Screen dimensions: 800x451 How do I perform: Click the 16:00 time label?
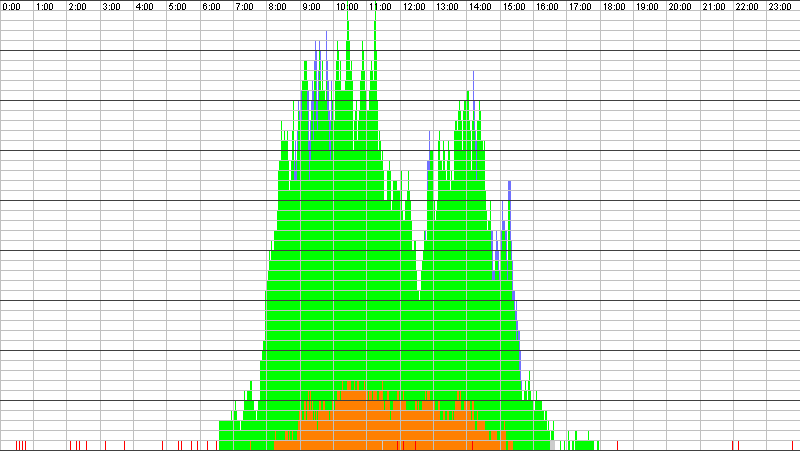tap(547, 7)
